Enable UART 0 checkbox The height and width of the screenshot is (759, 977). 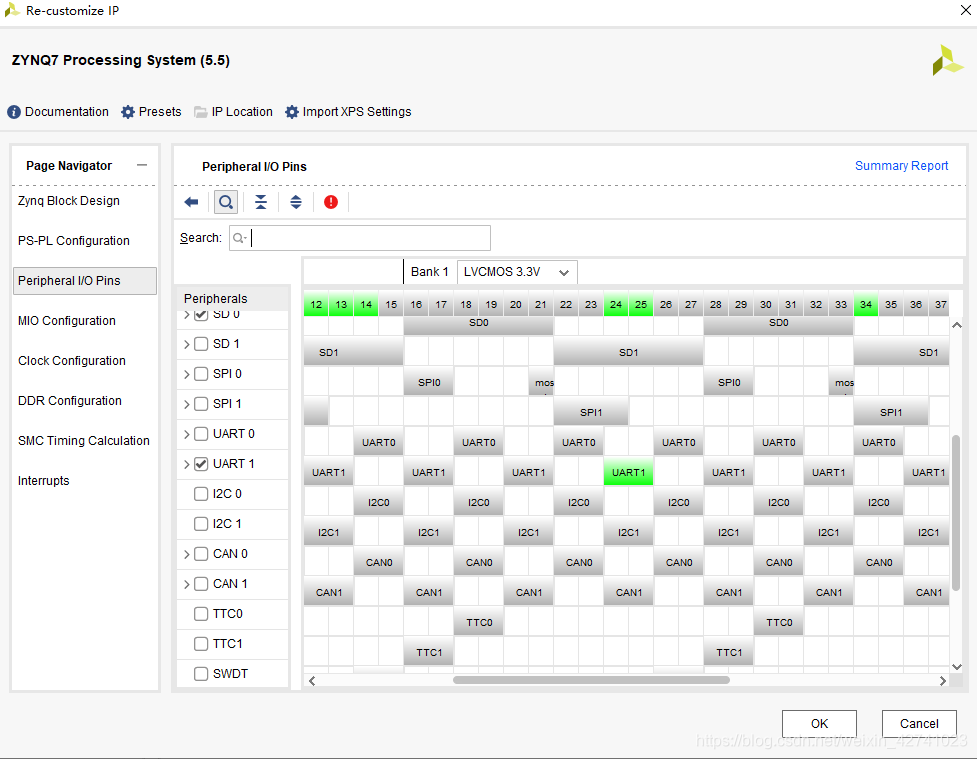pos(201,434)
